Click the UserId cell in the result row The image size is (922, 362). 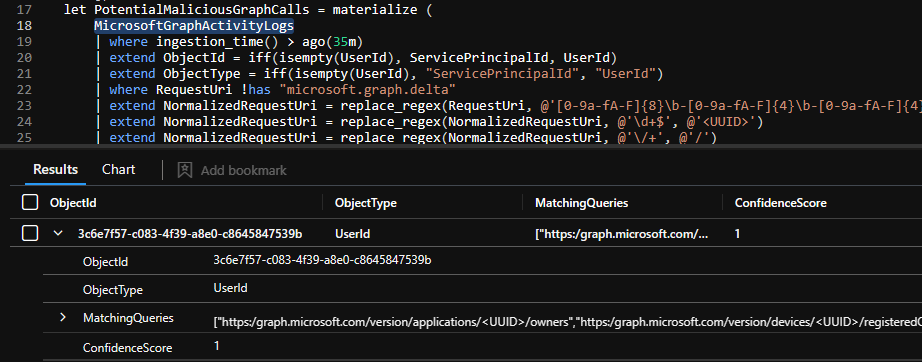coord(352,234)
